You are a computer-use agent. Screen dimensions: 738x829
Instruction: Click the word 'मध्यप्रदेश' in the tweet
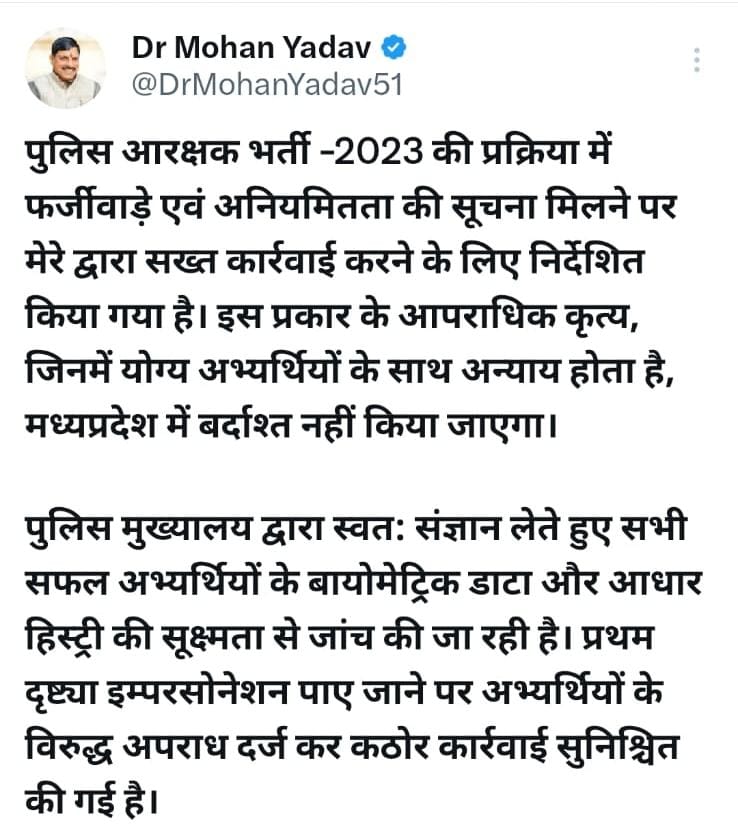[x=91, y=426]
